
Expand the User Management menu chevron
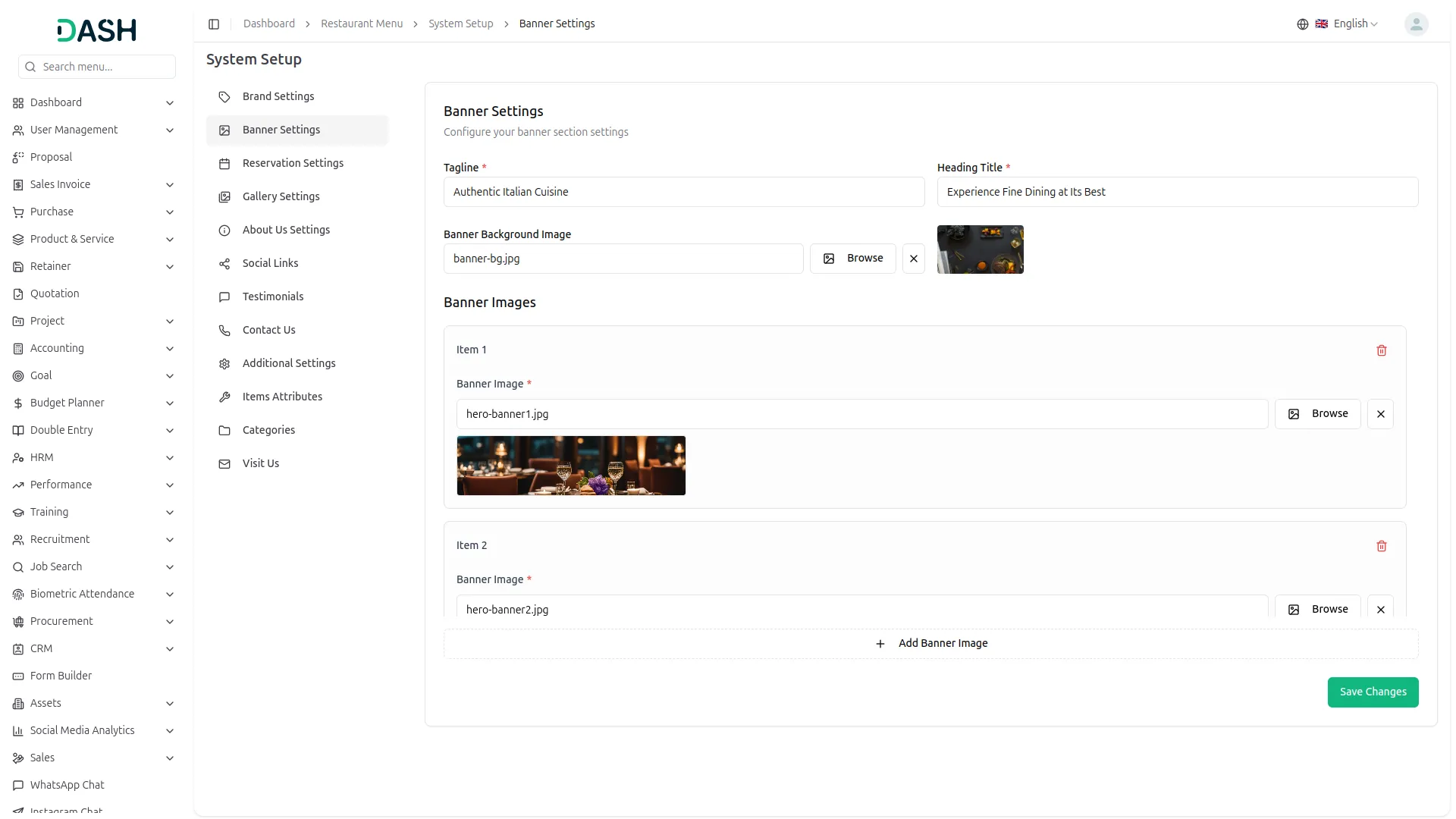[170, 130]
